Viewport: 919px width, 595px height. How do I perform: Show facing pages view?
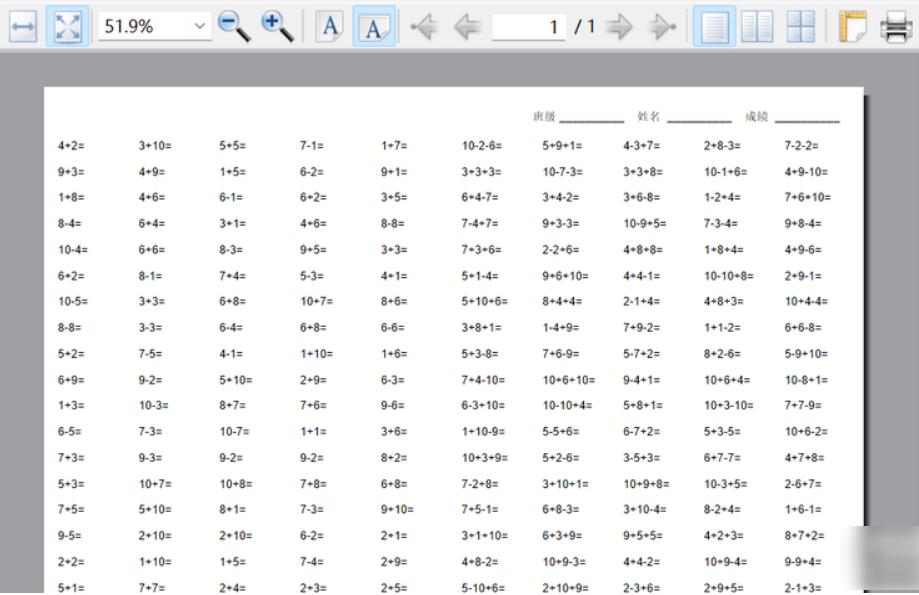758,27
